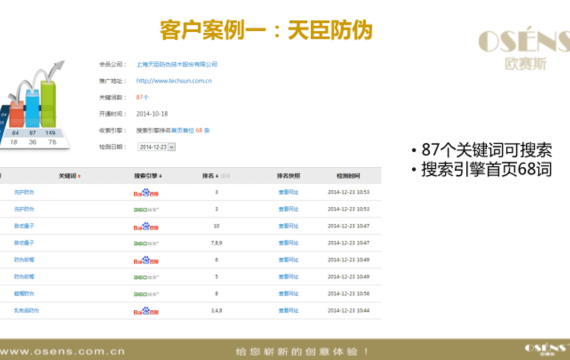Open the http://www.techsun.com.cn link
Viewport: 570px width, 360px height.
click(x=174, y=81)
